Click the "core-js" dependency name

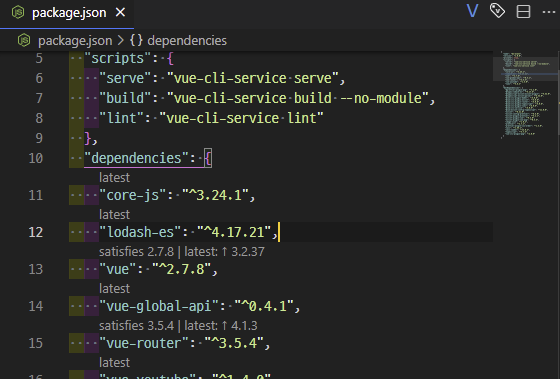(x=132, y=195)
